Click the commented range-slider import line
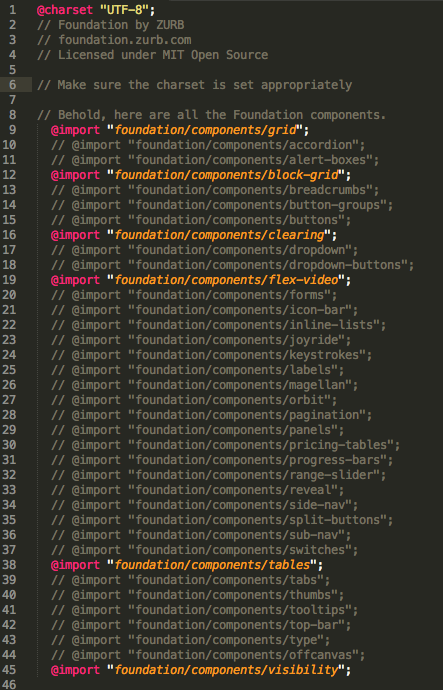443x690 pixels. pyautogui.click(x=218, y=475)
